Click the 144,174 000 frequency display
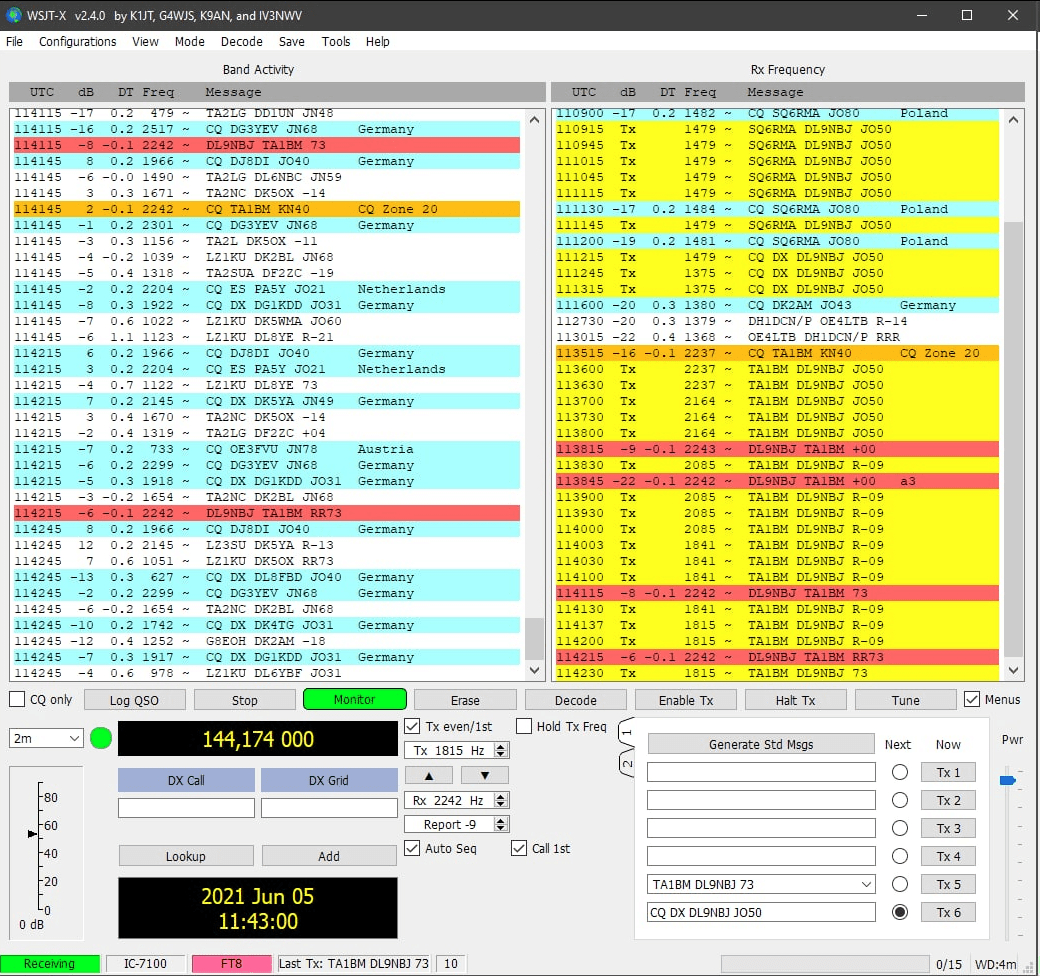1040x976 pixels. tap(257, 739)
